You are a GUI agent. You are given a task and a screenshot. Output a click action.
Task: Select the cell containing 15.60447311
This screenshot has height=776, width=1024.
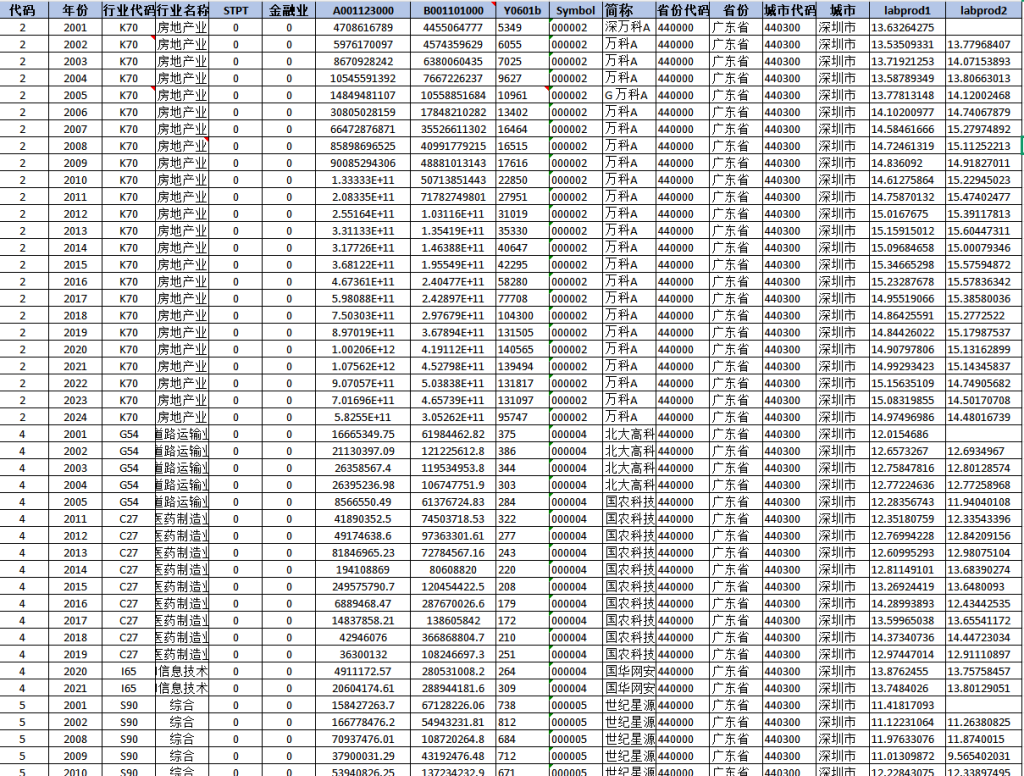tap(982, 231)
